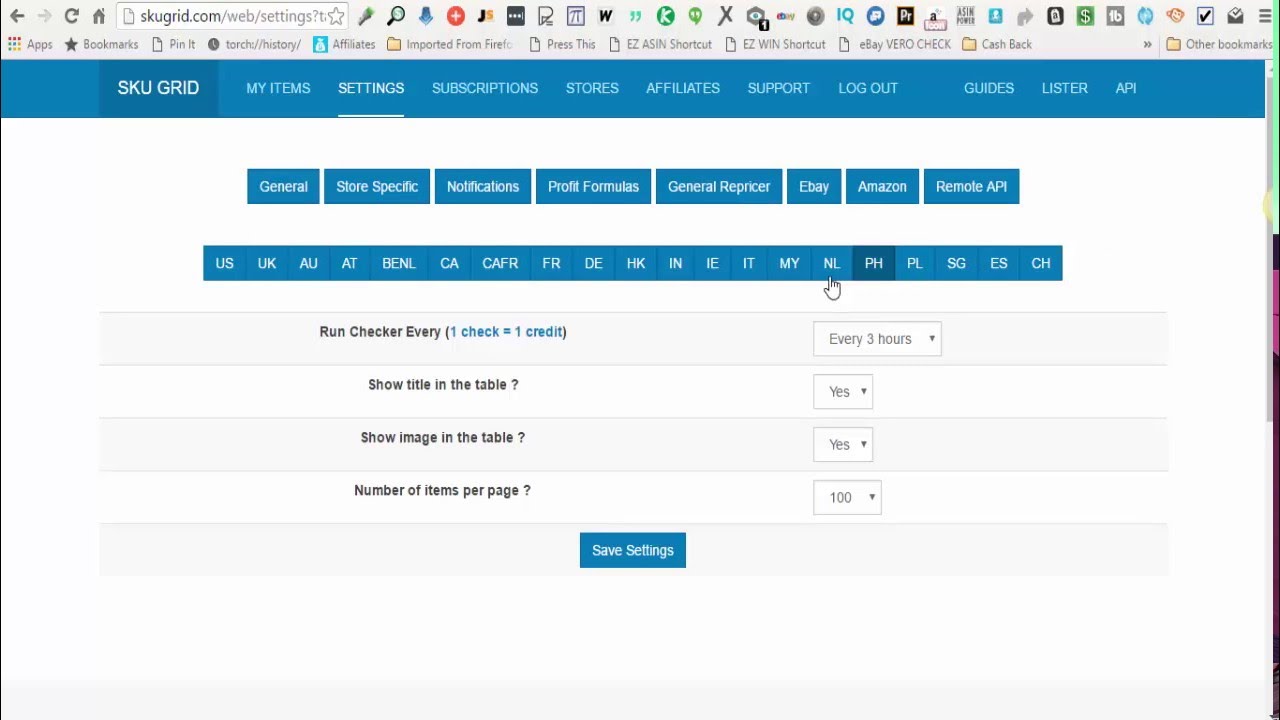The width and height of the screenshot is (1280, 720).
Task: Open the pi symbol extension icon
Action: (576, 16)
